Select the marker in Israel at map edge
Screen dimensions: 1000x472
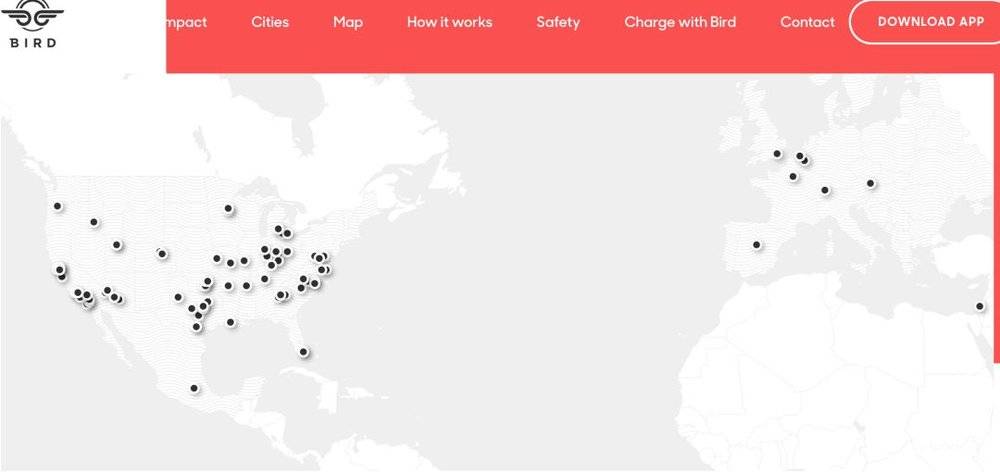click(980, 306)
